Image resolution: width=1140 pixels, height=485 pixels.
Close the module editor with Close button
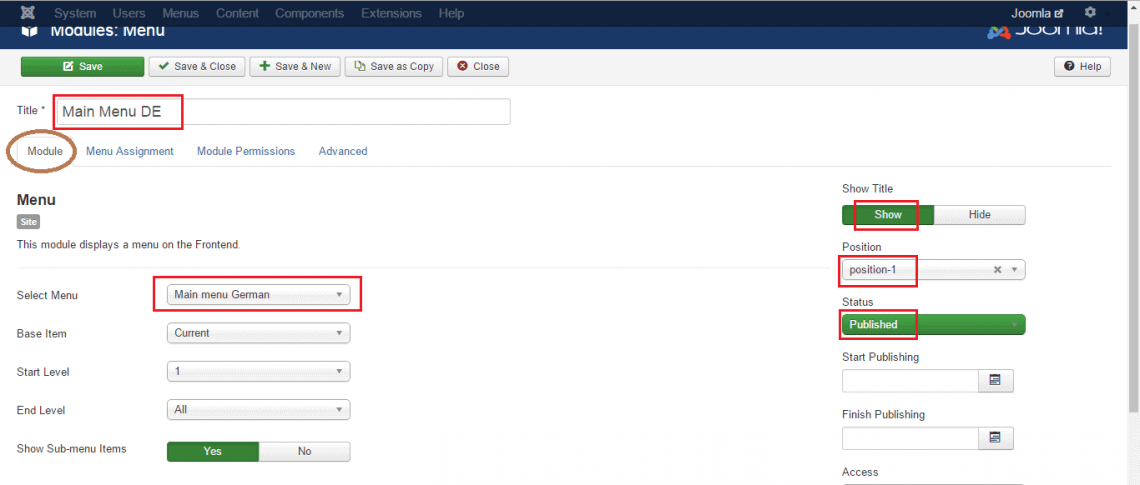tap(478, 66)
